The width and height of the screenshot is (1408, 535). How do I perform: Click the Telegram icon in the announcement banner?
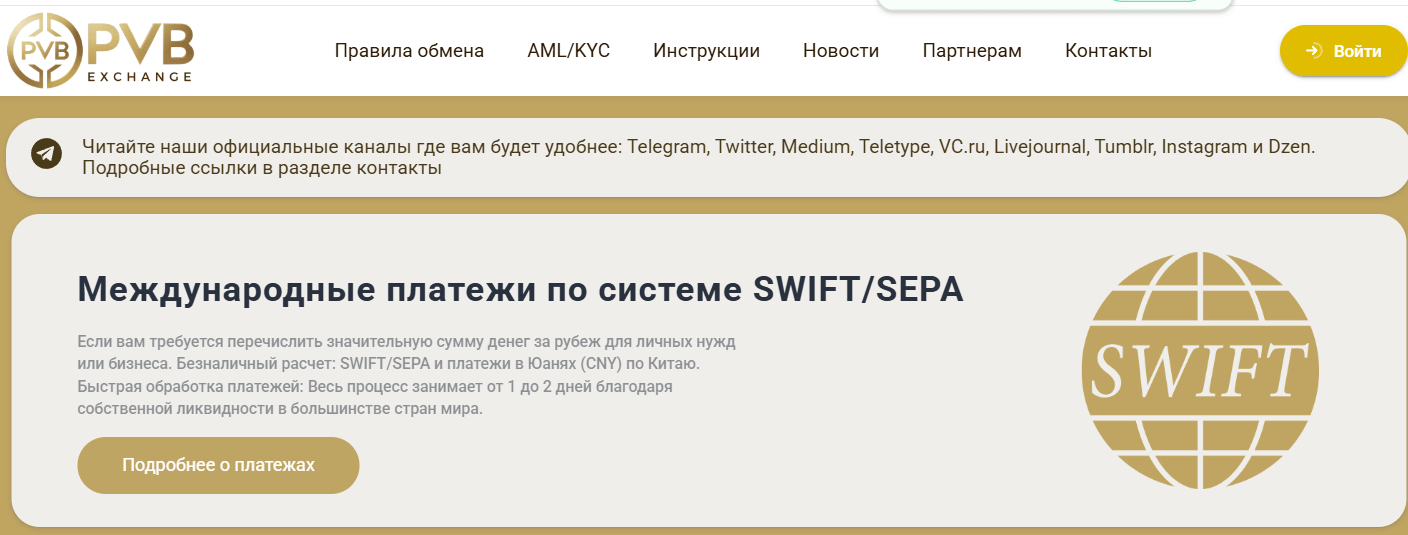pyautogui.click(x=46, y=154)
